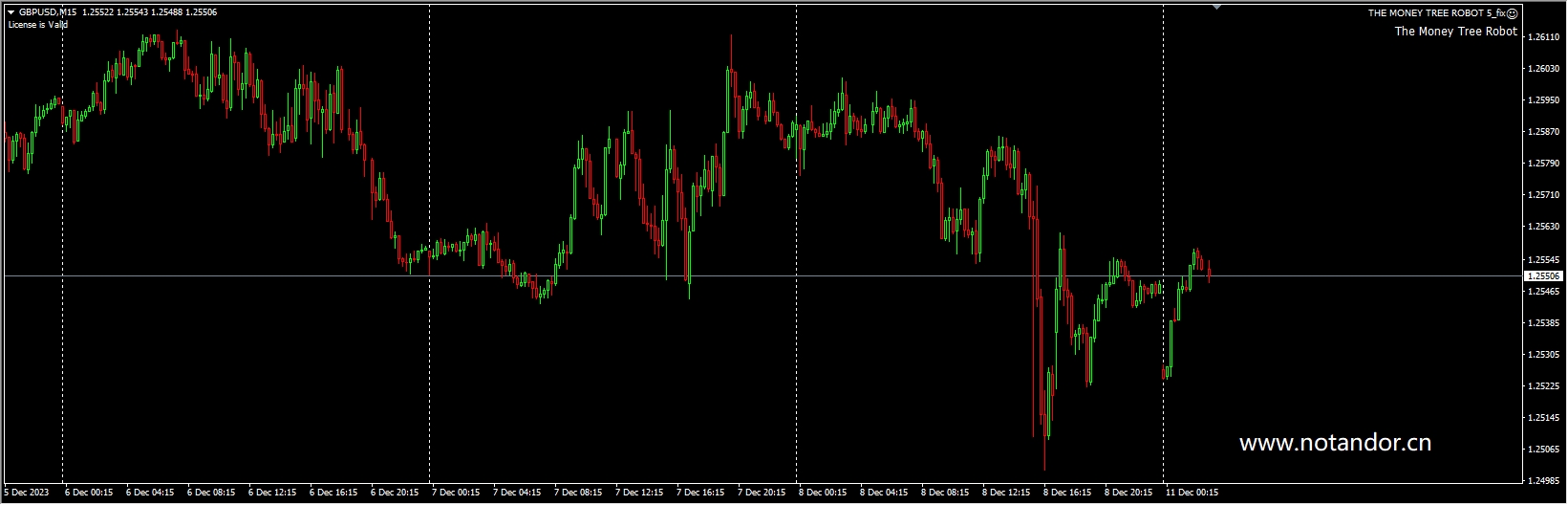
Task: Click the 1.24985 price scale label
Action: [1544, 481]
